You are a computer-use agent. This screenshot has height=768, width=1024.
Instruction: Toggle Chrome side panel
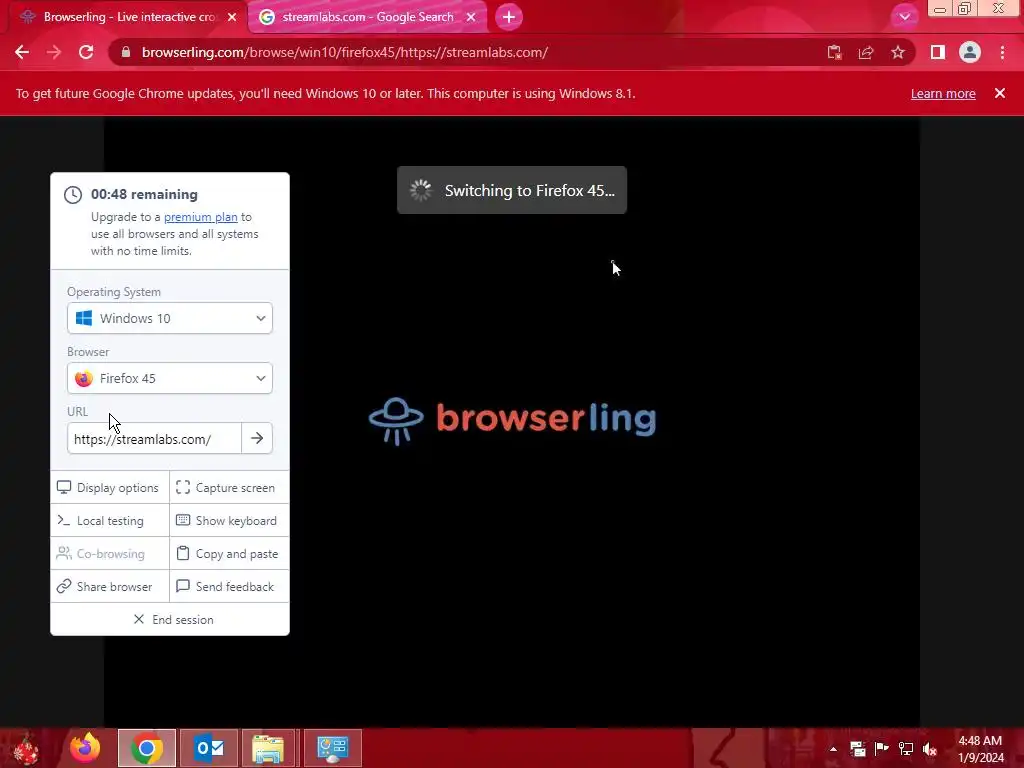(x=938, y=52)
